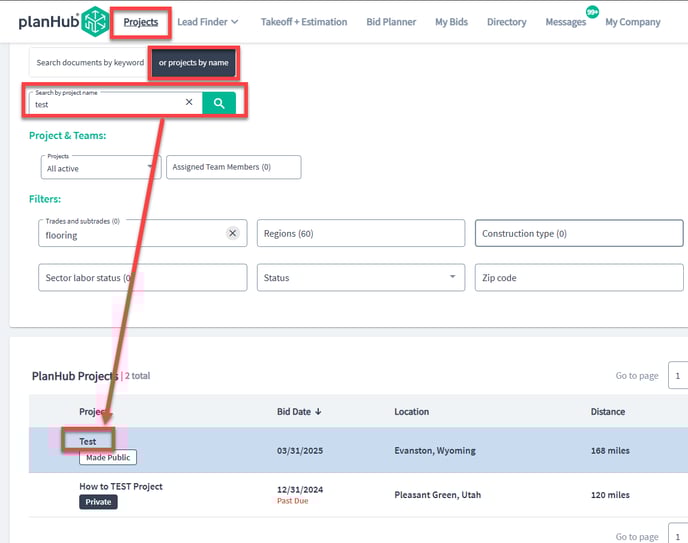
Task: Click the lower Go to page box
Action: (x=678, y=534)
